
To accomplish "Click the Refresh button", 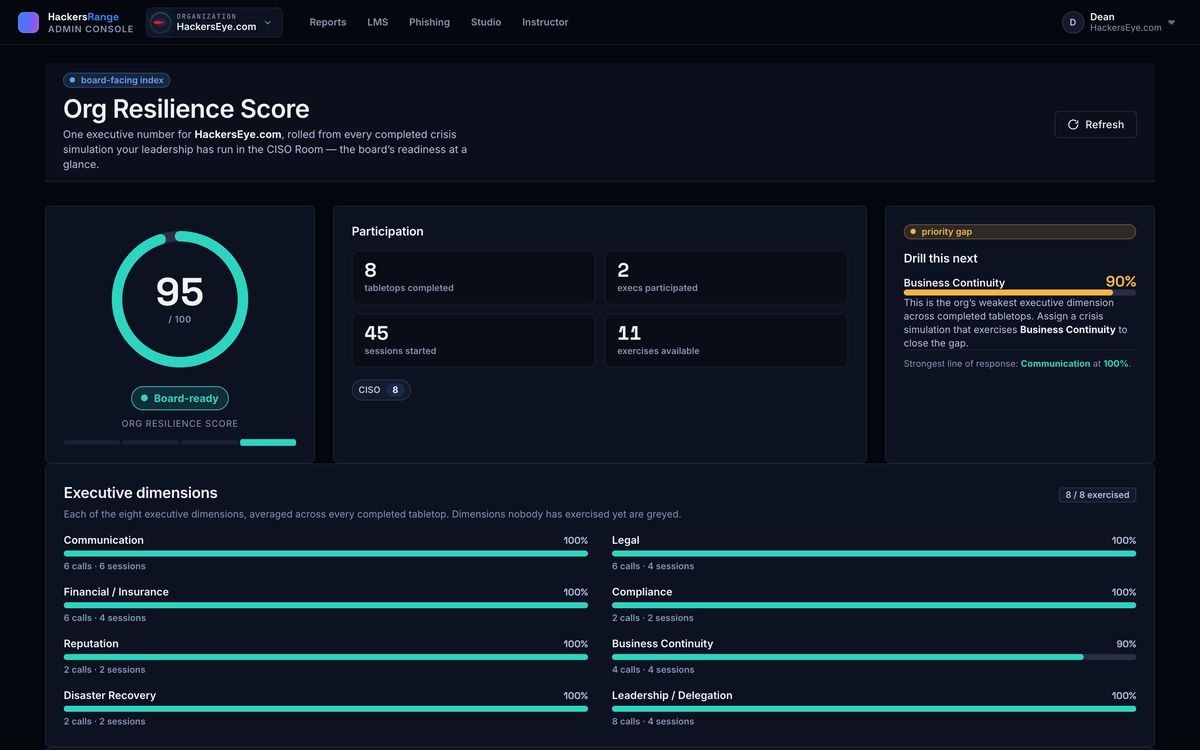I will click(1095, 124).
